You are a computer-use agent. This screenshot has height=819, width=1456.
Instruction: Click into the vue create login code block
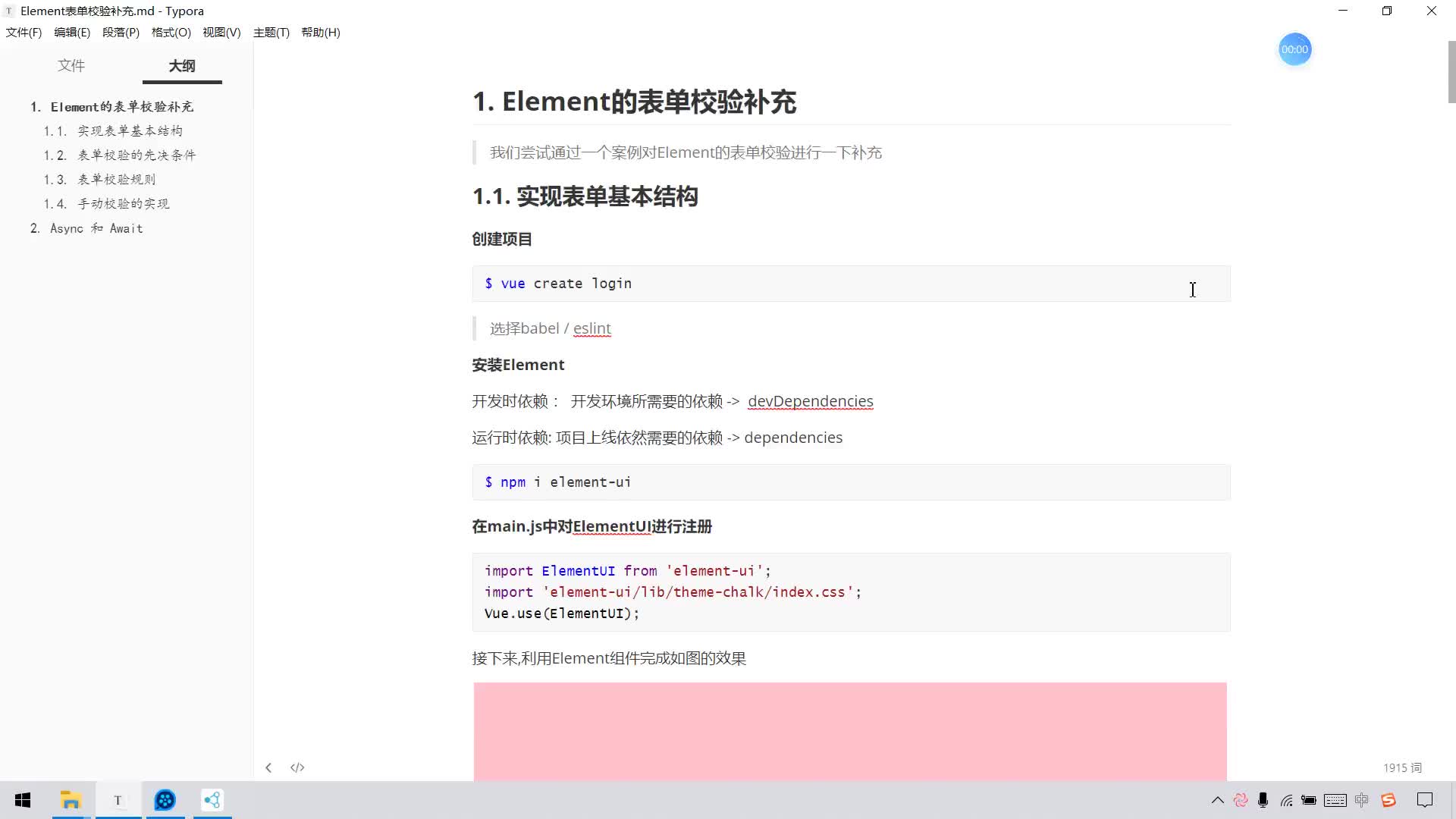tap(851, 284)
